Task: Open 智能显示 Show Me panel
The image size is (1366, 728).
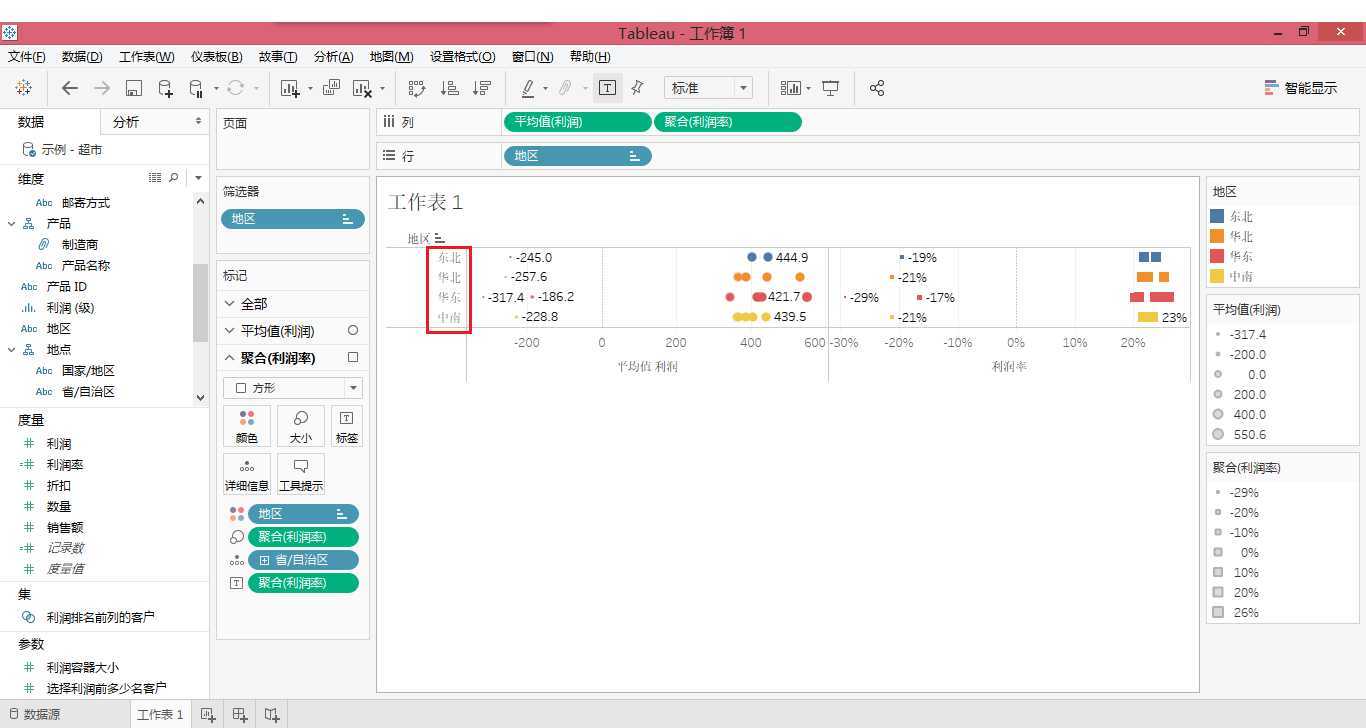Action: tap(1300, 88)
